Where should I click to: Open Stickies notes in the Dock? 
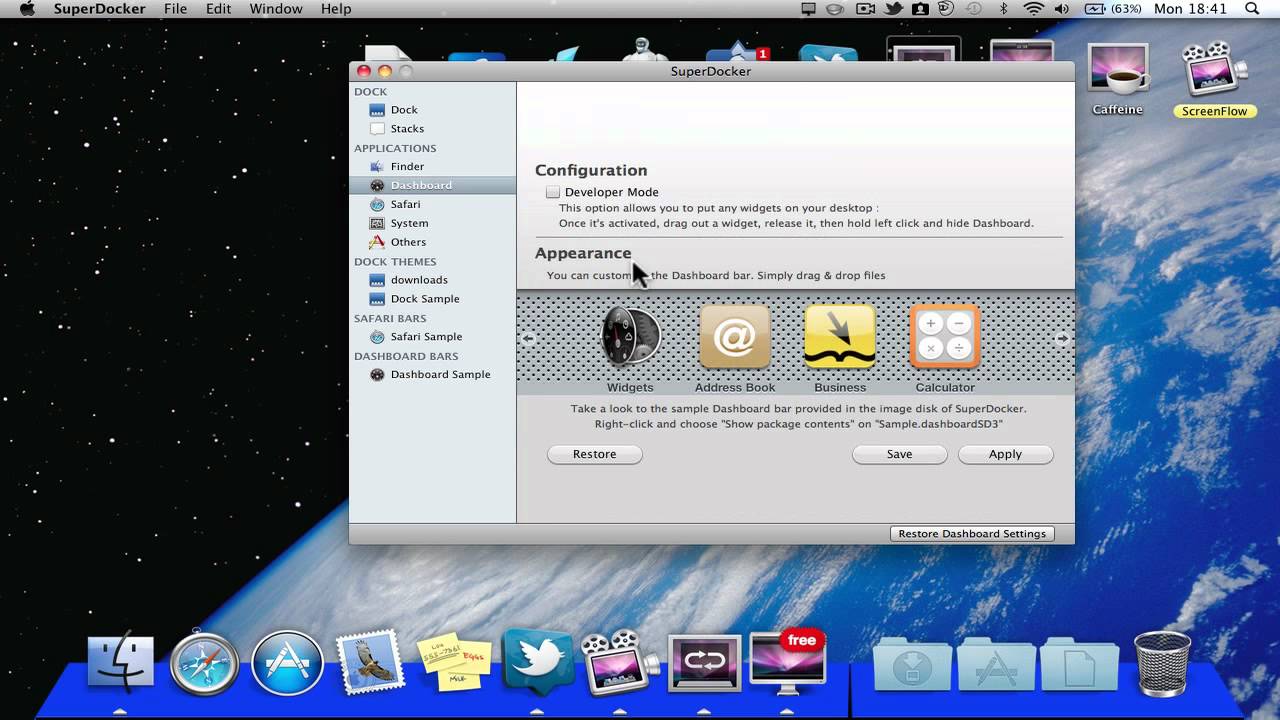454,663
